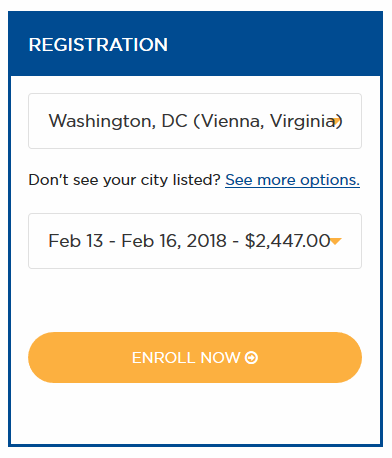Click blank space between date selector and Enroll button
Image resolution: width=392 pixels, height=458 pixels.
point(195,300)
